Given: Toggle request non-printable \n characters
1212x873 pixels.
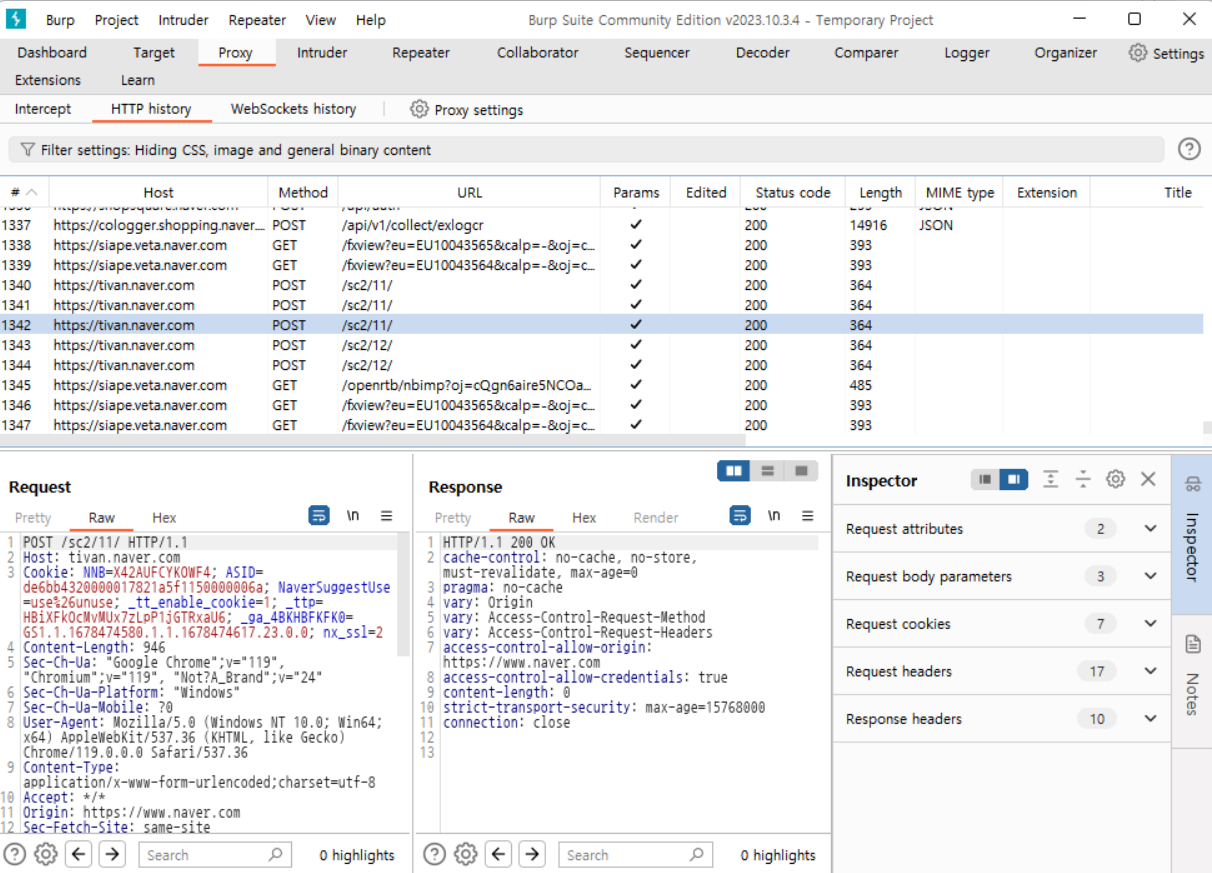Looking at the screenshot, I should click(353, 516).
